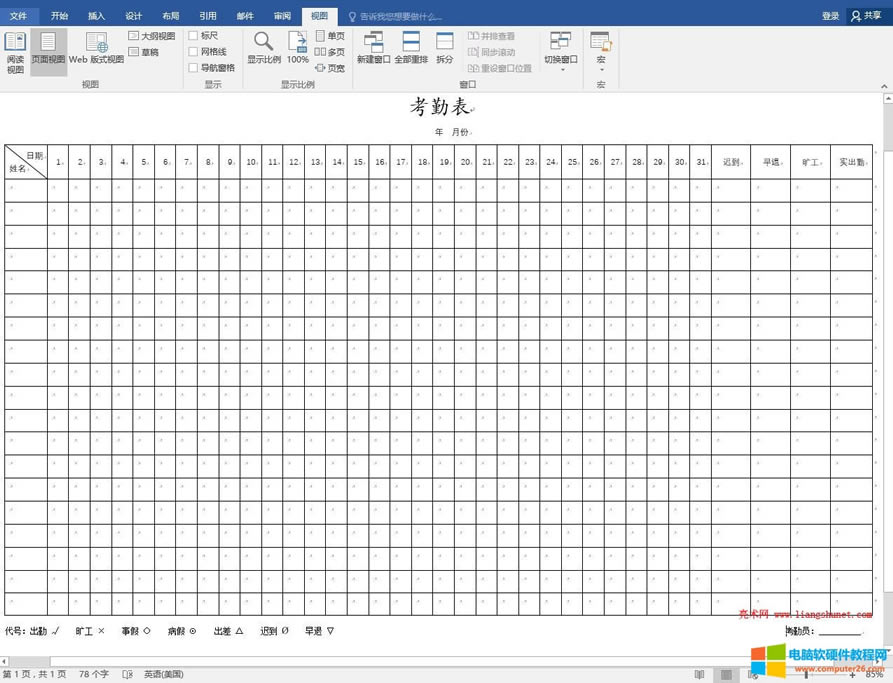Collapse the ribbon with the chevron
The height and width of the screenshot is (683, 893).
pos(886,85)
